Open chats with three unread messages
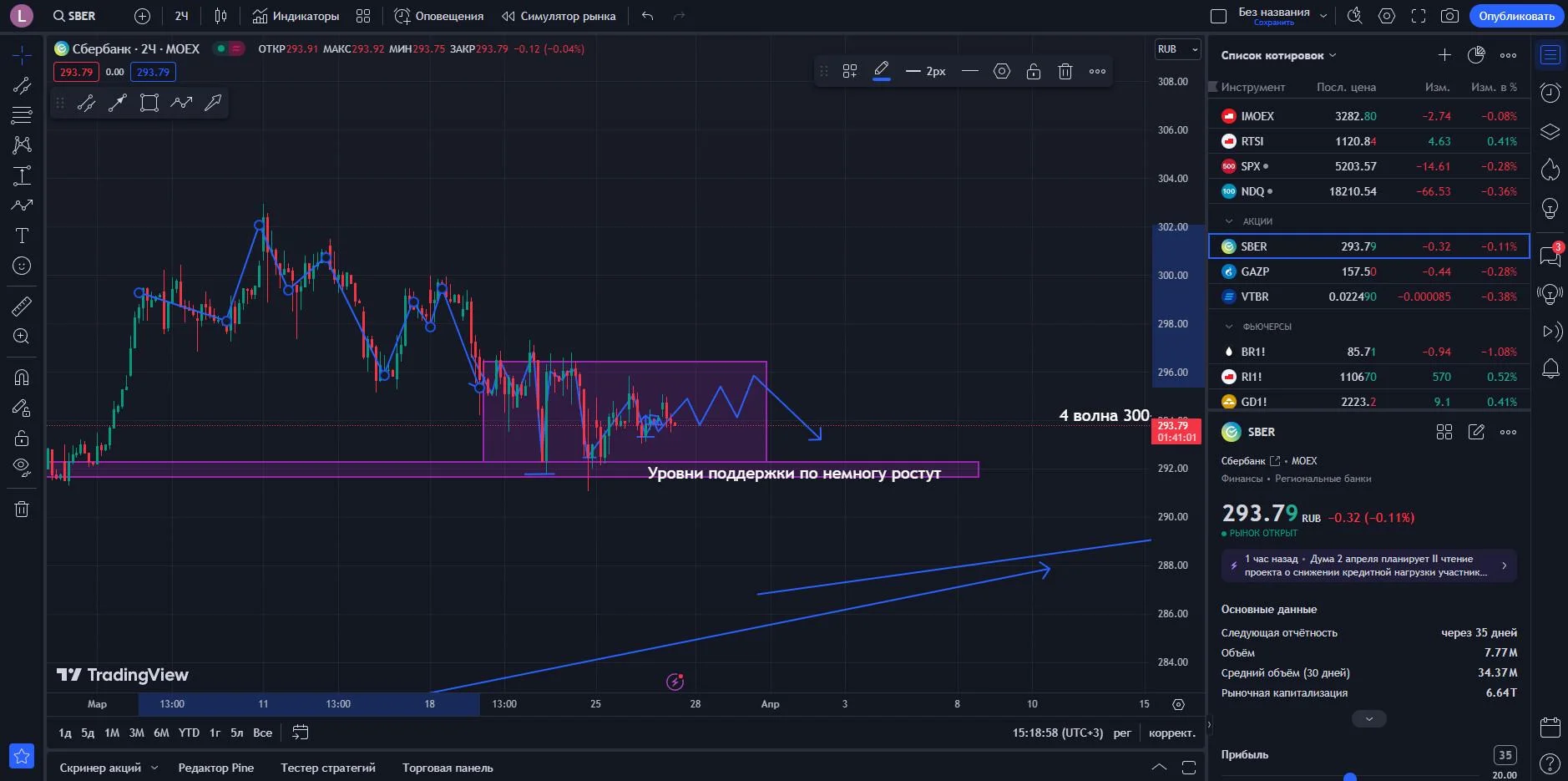This screenshot has width=1568, height=781. pos(1550,254)
